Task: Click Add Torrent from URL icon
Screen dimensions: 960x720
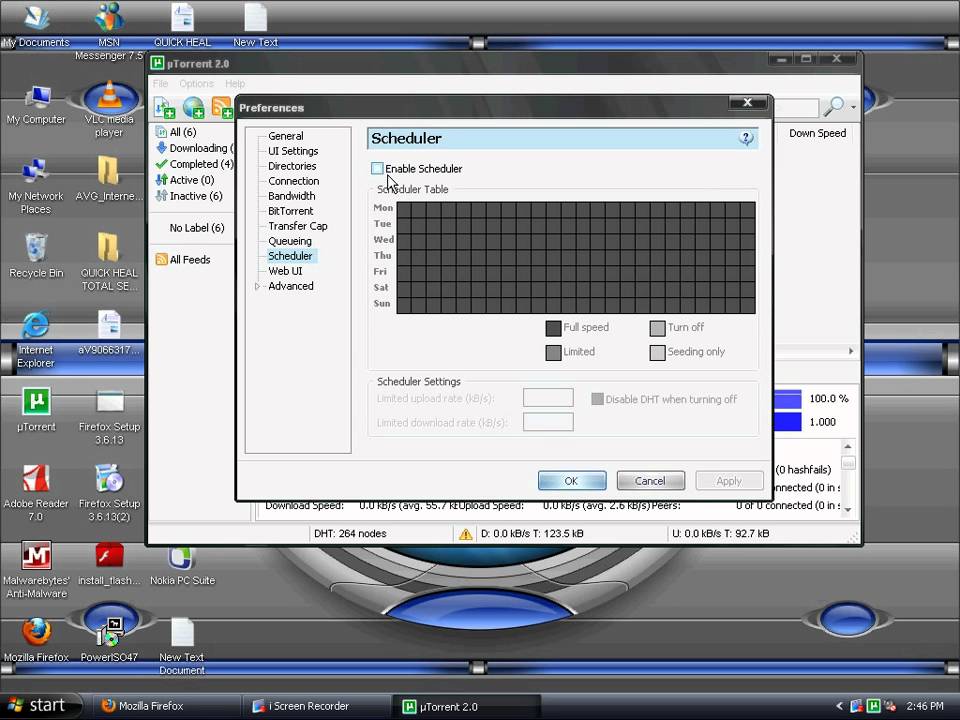Action: click(x=193, y=107)
